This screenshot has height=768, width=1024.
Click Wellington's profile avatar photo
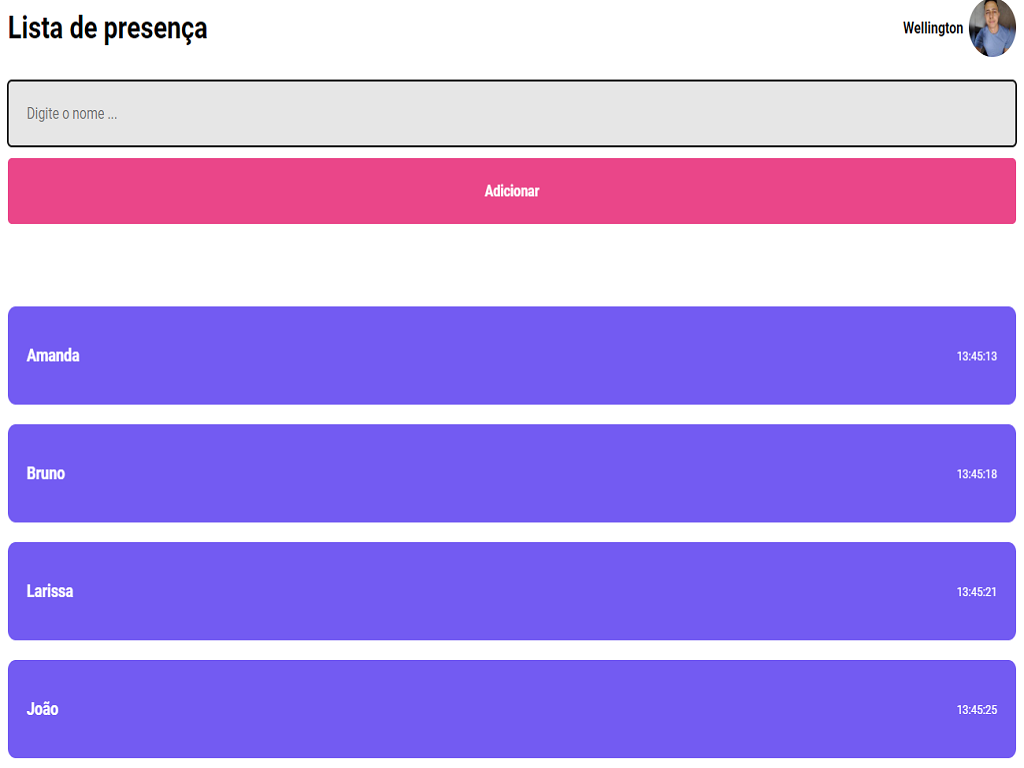(x=992, y=28)
